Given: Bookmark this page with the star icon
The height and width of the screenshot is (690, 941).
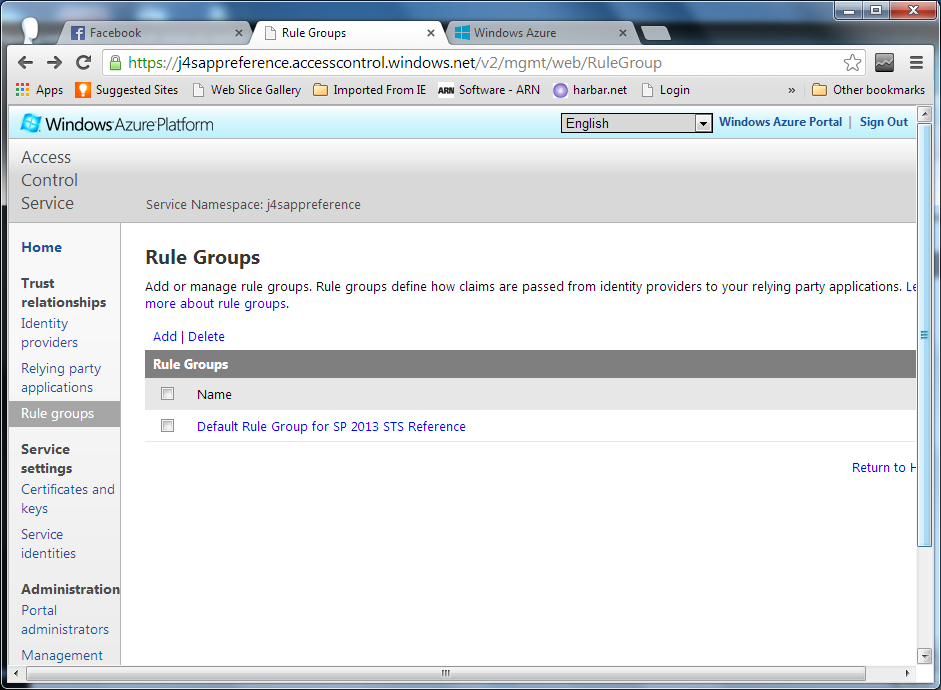Looking at the screenshot, I should click(x=852, y=62).
